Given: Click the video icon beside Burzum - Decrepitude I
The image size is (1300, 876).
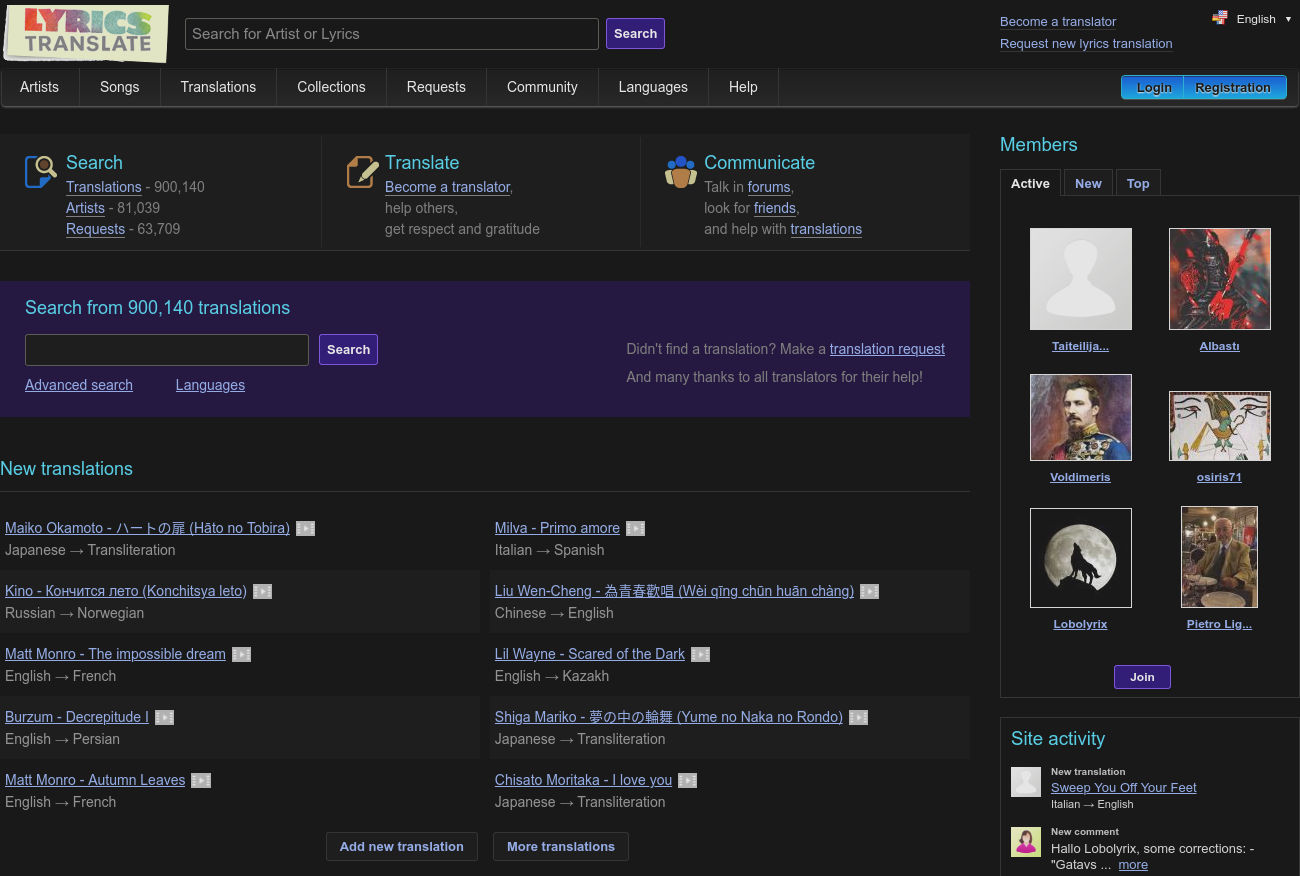Looking at the screenshot, I should point(164,717).
